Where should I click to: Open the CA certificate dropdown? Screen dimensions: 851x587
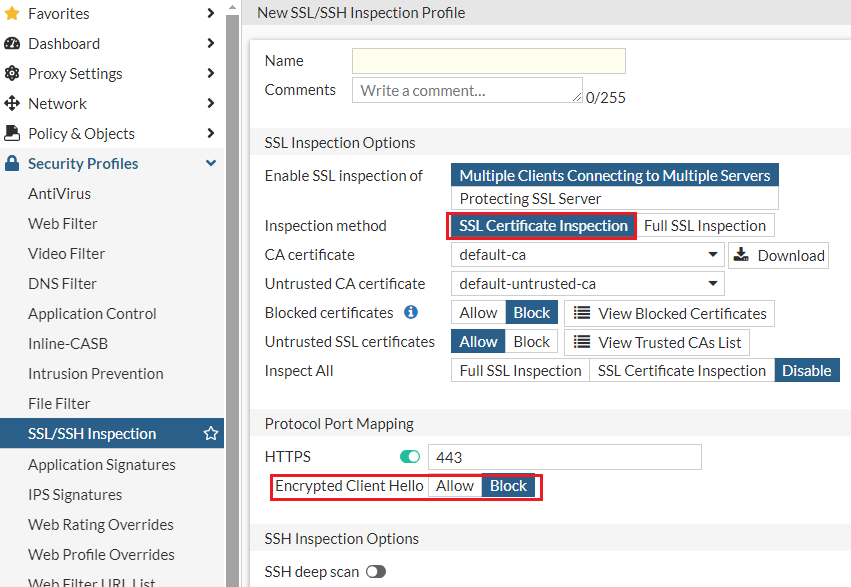[x=587, y=255]
